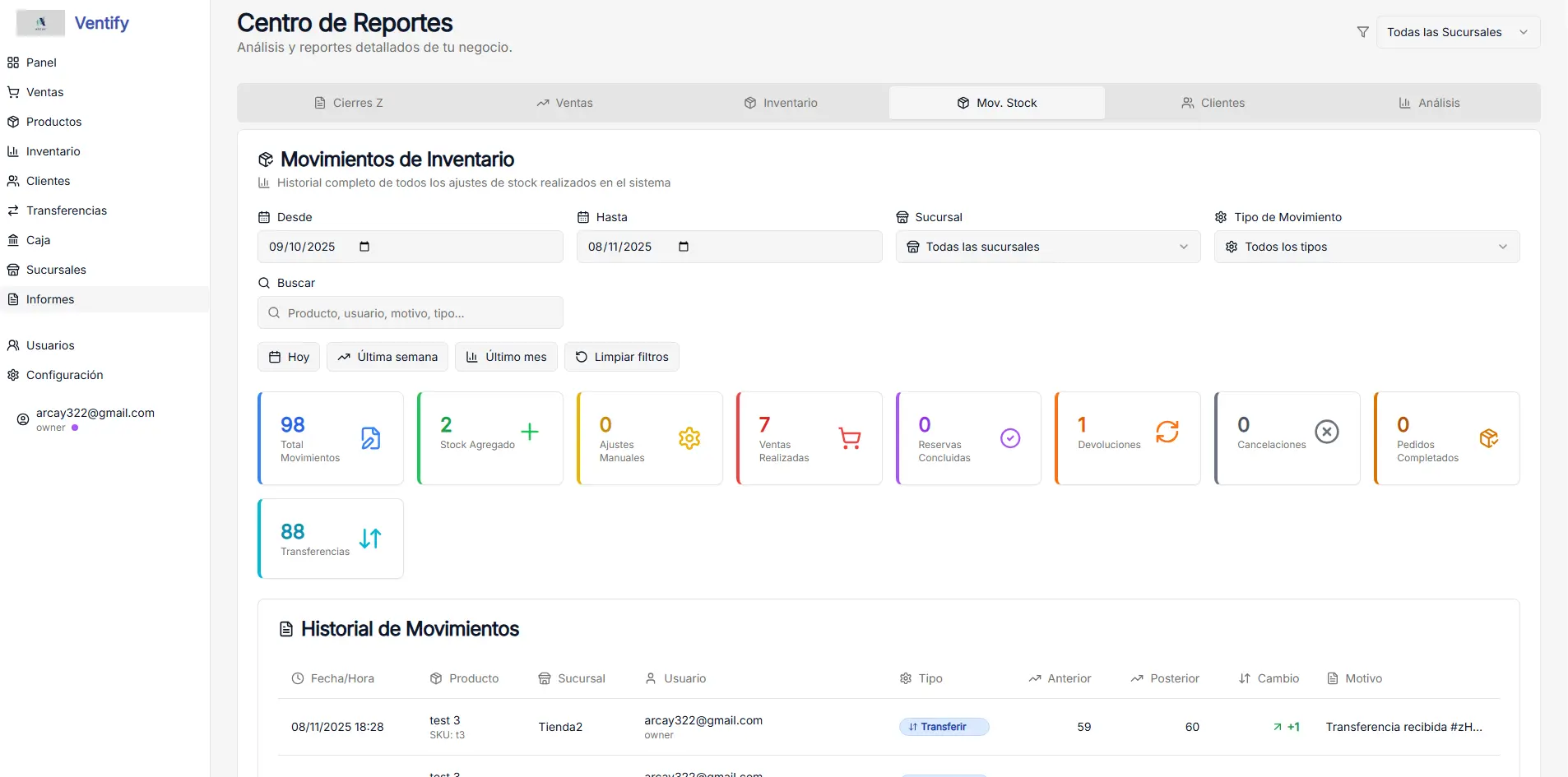
Task: Click the Devoluciones refresh arrows icon
Action: pyautogui.click(x=1167, y=432)
